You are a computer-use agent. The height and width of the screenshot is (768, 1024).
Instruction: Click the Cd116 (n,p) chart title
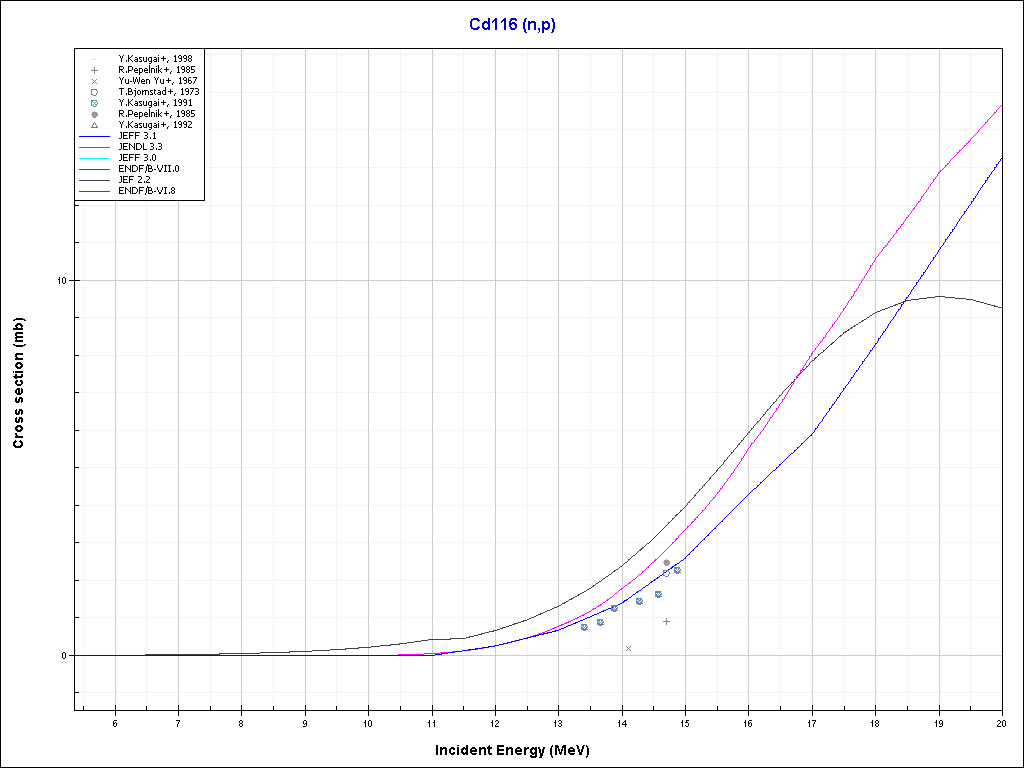click(512, 25)
